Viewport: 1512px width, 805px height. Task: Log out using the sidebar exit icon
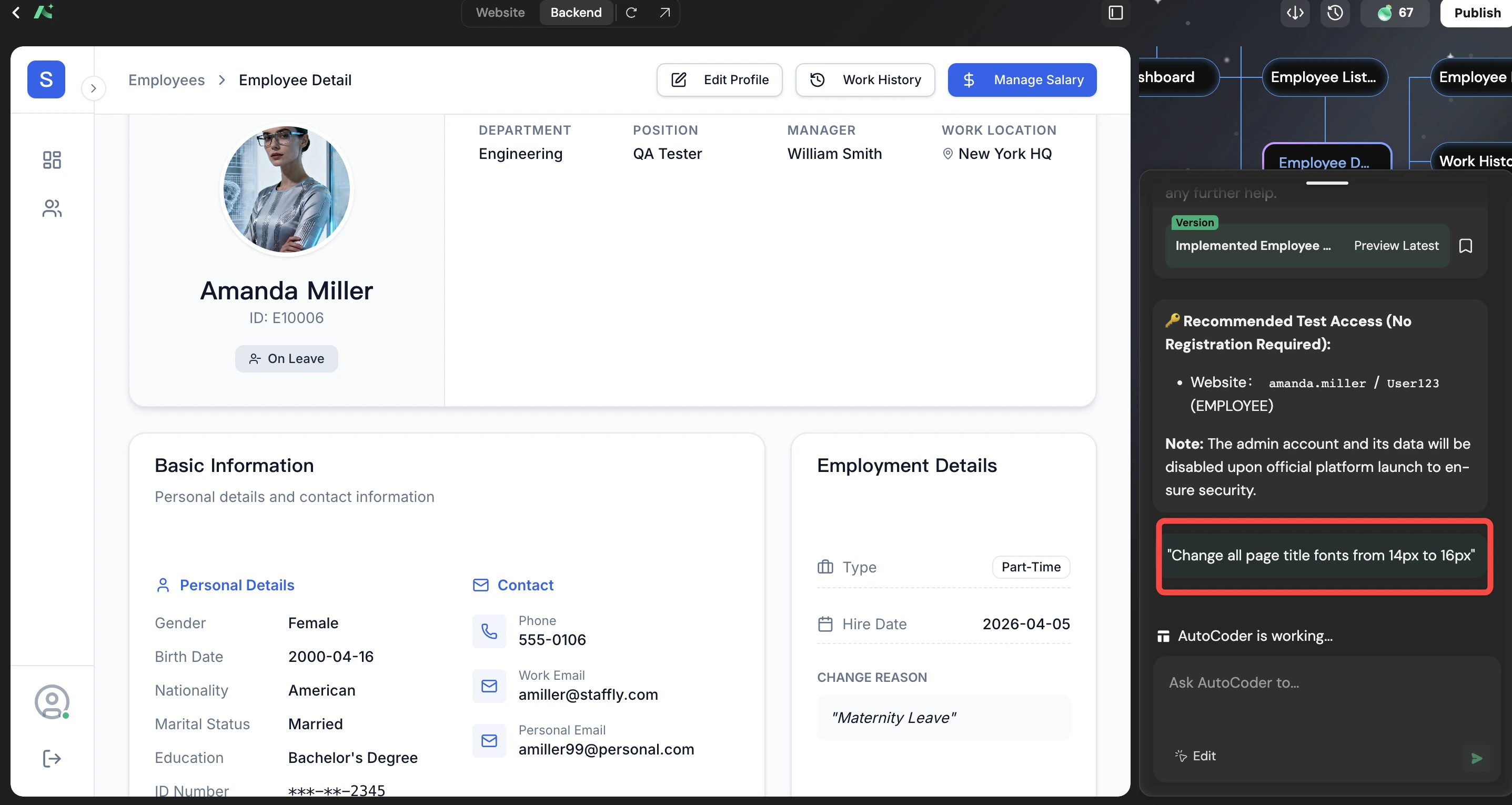coord(52,758)
